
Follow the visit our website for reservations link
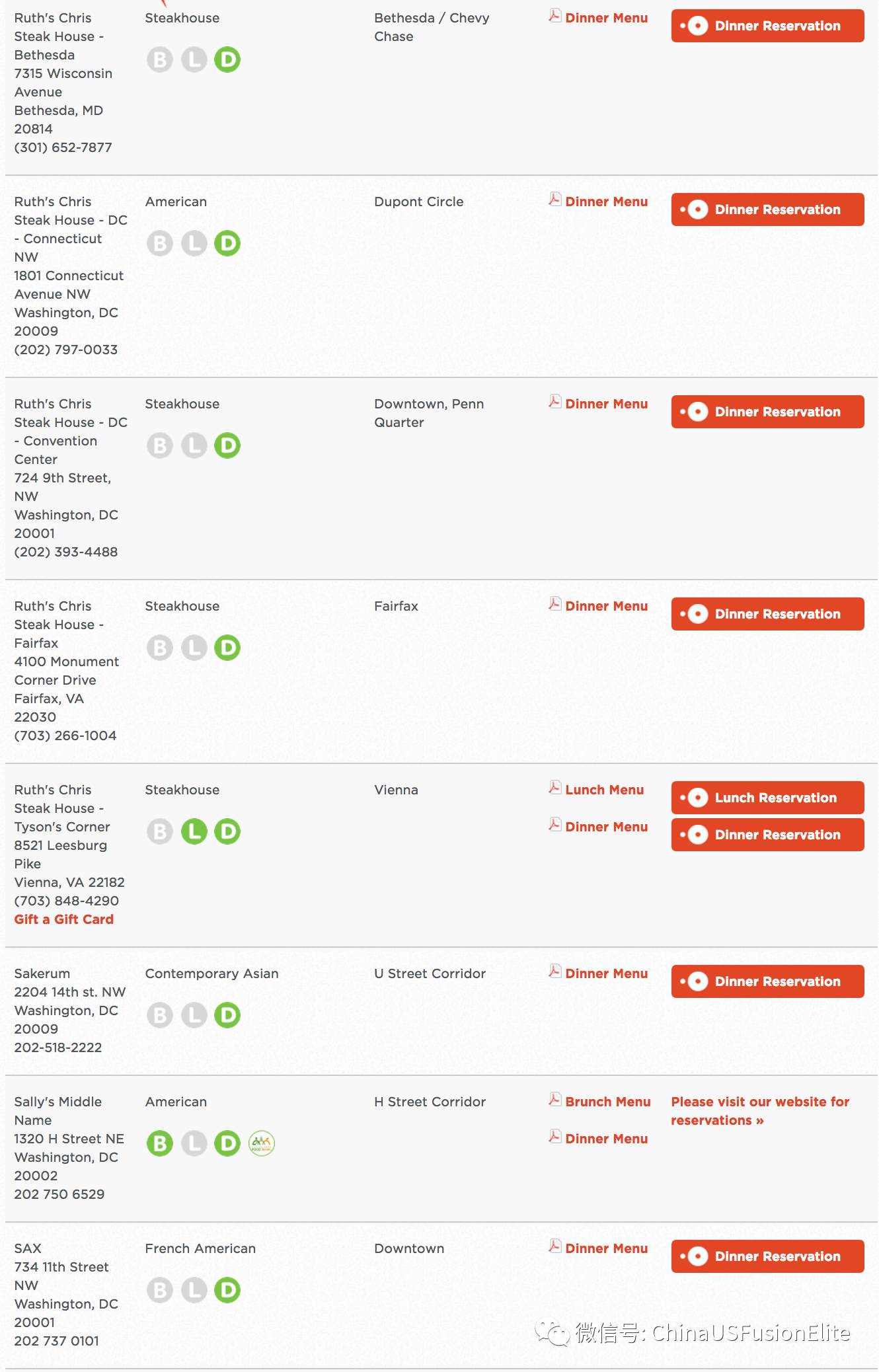(760, 1111)
